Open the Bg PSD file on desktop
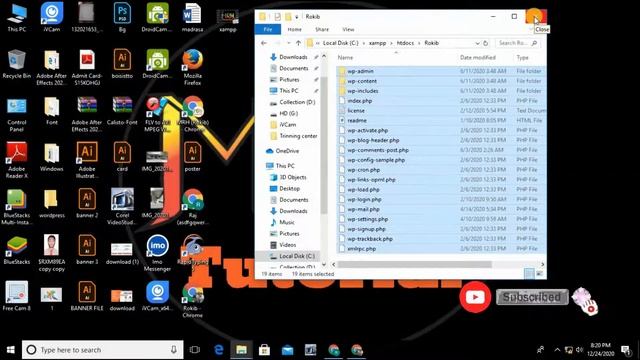Image resolution: width=640 pixels, height=360 pixels. pos(122,17)
